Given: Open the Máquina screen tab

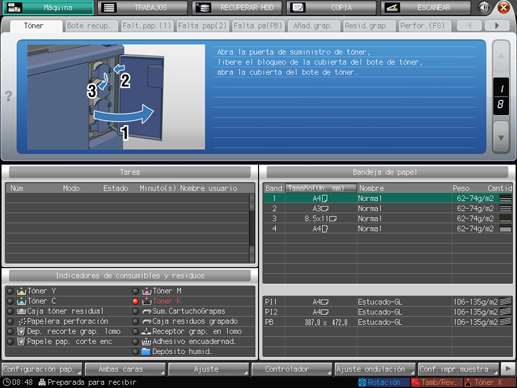Looking at the screenshot, I should [x=48, y=7].
